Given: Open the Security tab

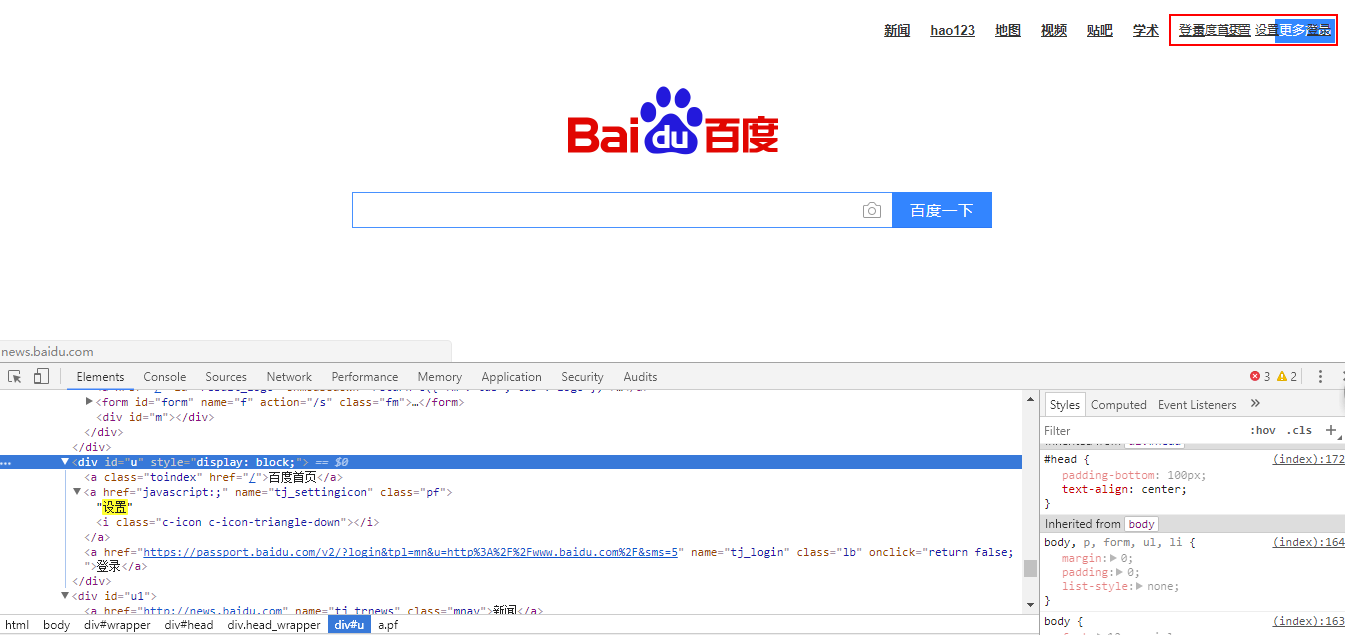Looking at the screenshot, I should (582, 377).
